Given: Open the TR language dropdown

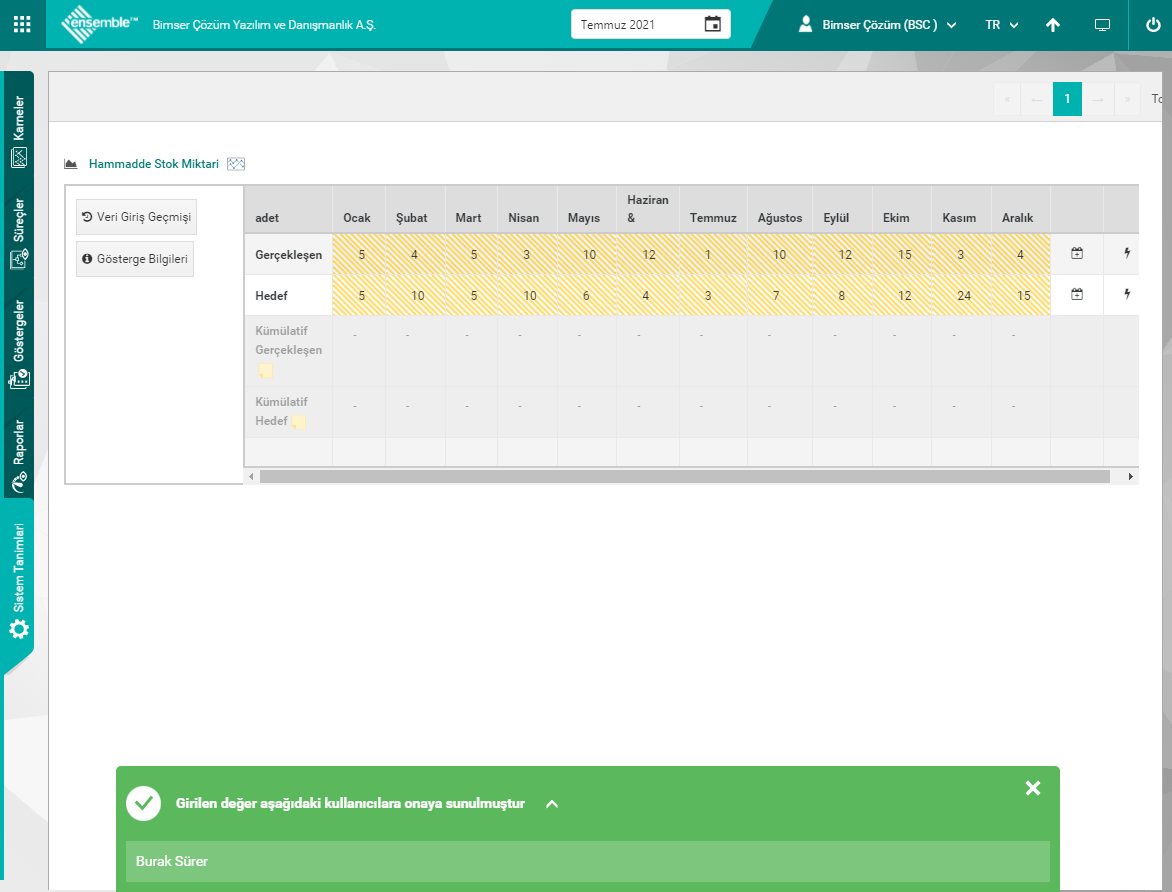Looking at the screenshot, I should pos(1001,25).
